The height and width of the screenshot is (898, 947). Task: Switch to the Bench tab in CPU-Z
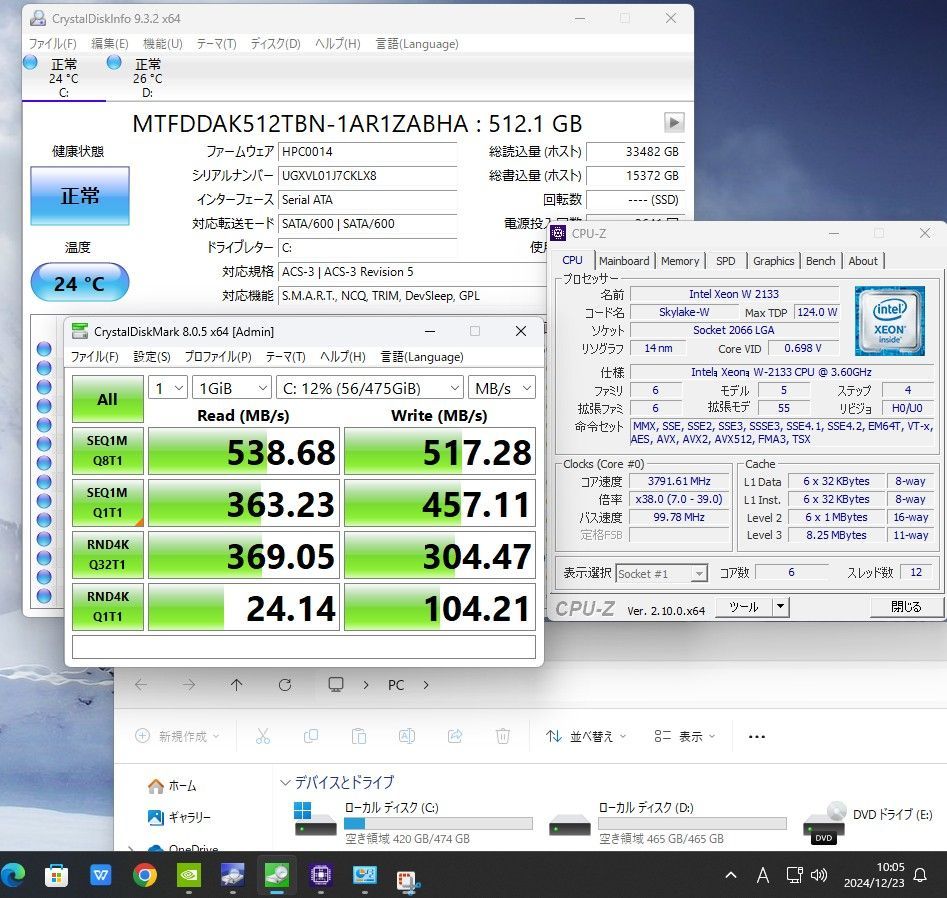820,261
